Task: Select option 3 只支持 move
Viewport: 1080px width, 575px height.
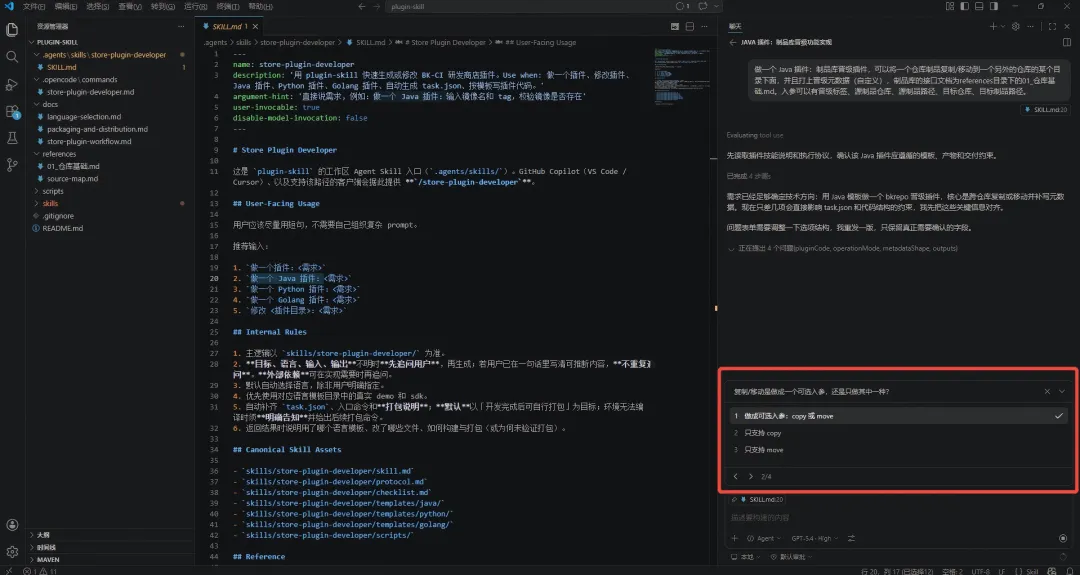Action: coord(898,450)
